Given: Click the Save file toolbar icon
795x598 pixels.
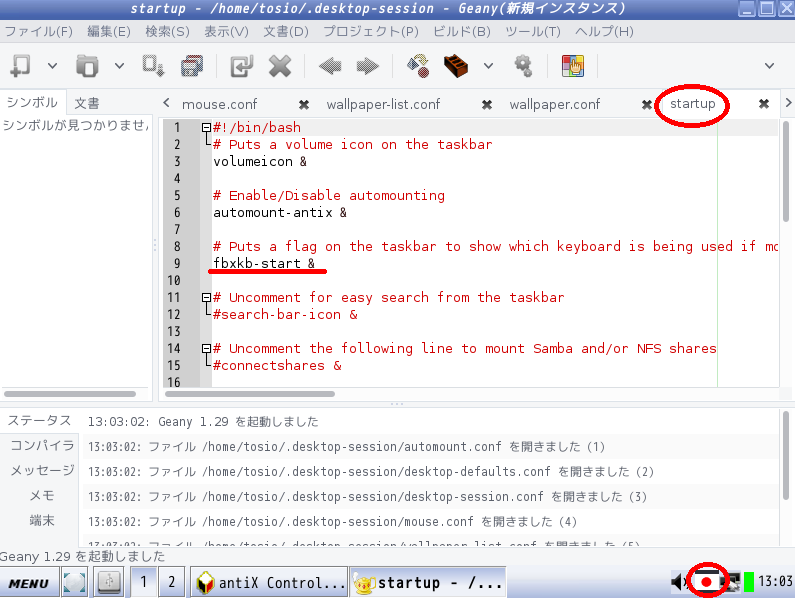Looking at the screenshot, I should pos(153,66).
